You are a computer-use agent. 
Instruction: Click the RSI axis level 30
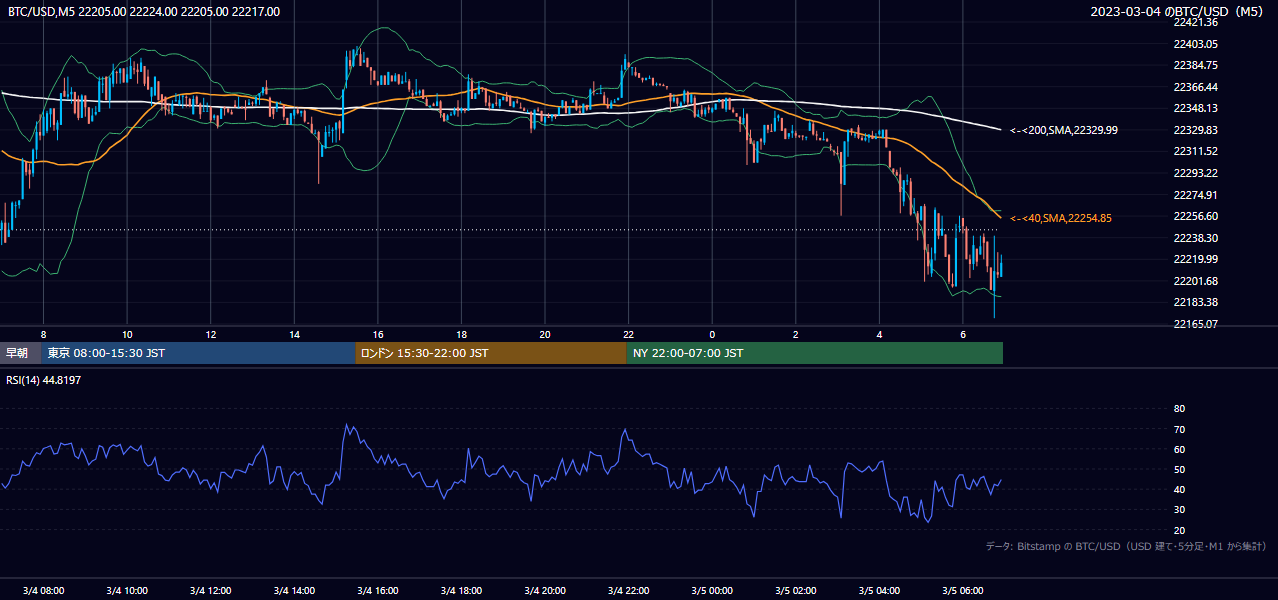pyautogui.click(x=1179, y=510)
